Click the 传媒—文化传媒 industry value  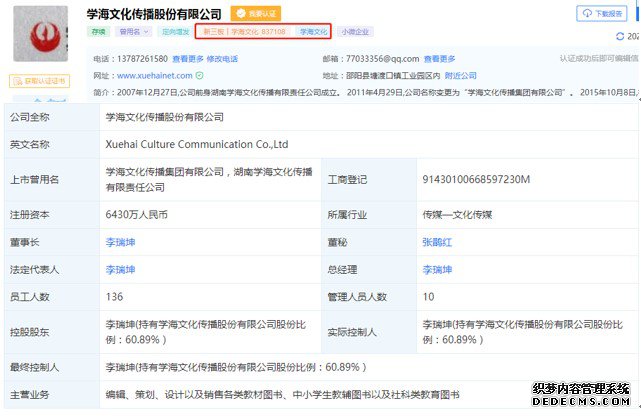click(x=457, y=215)
